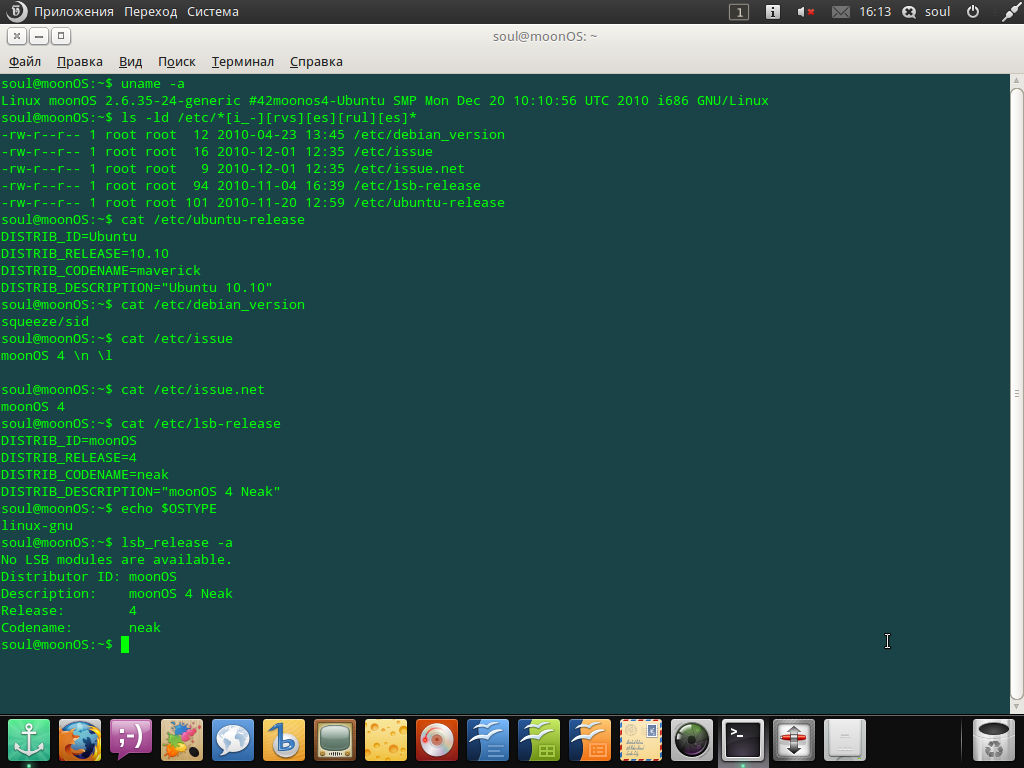Open the airmail envelope mail app

[641, 740]
